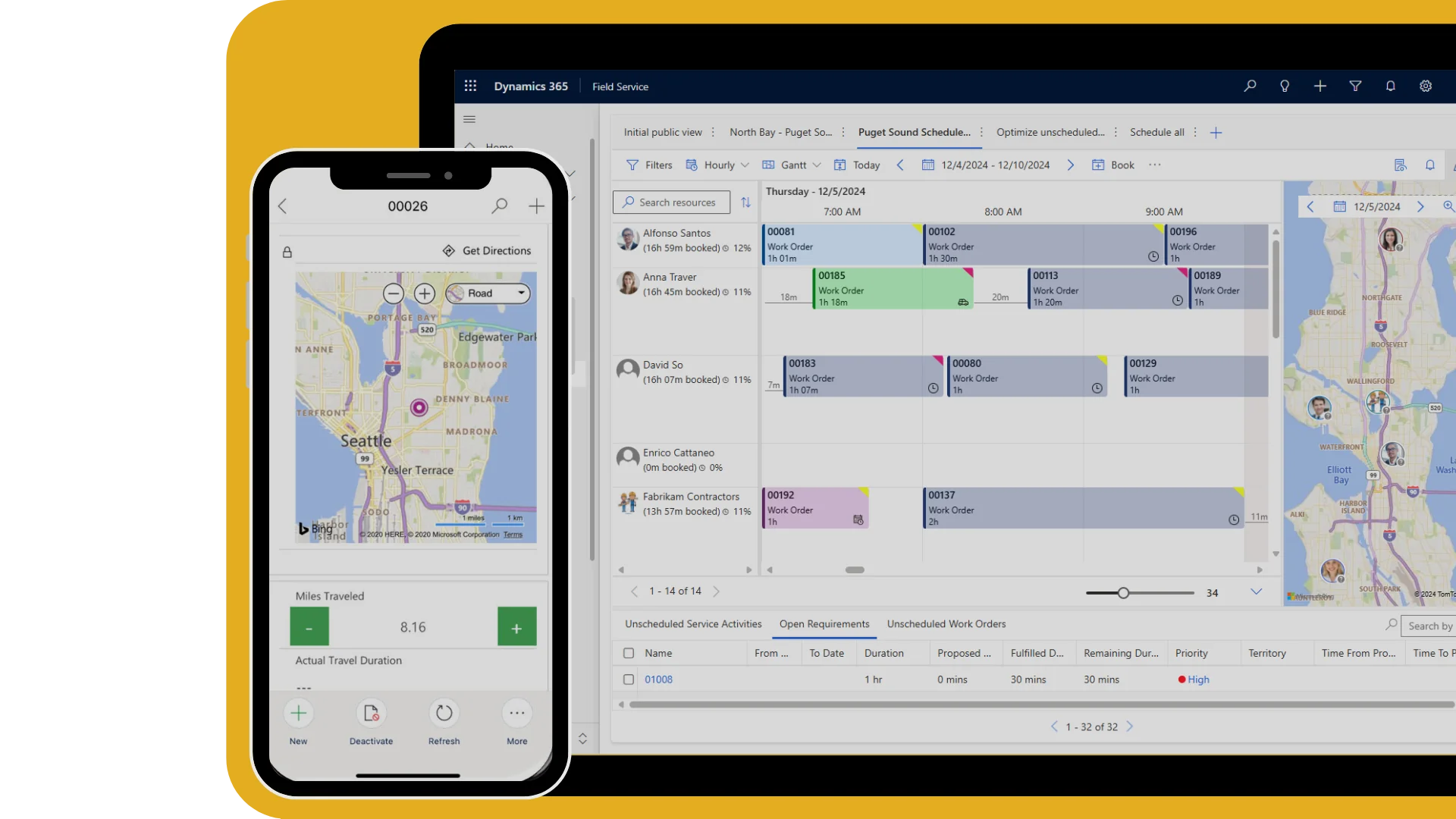Zoom out on the phone map

(393, 293)
